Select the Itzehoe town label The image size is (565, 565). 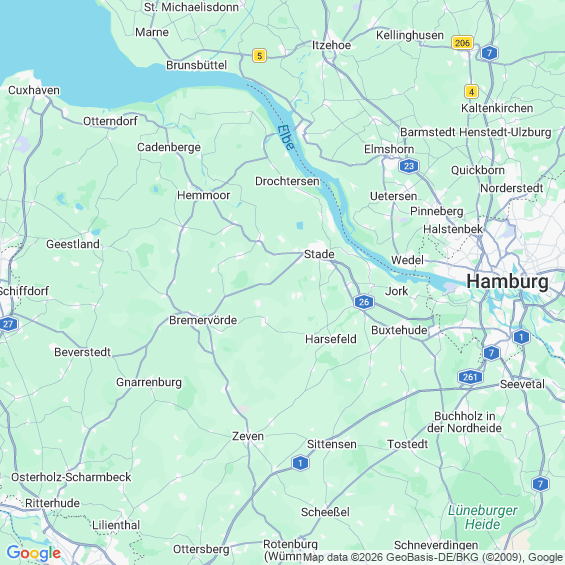point(331,45)
